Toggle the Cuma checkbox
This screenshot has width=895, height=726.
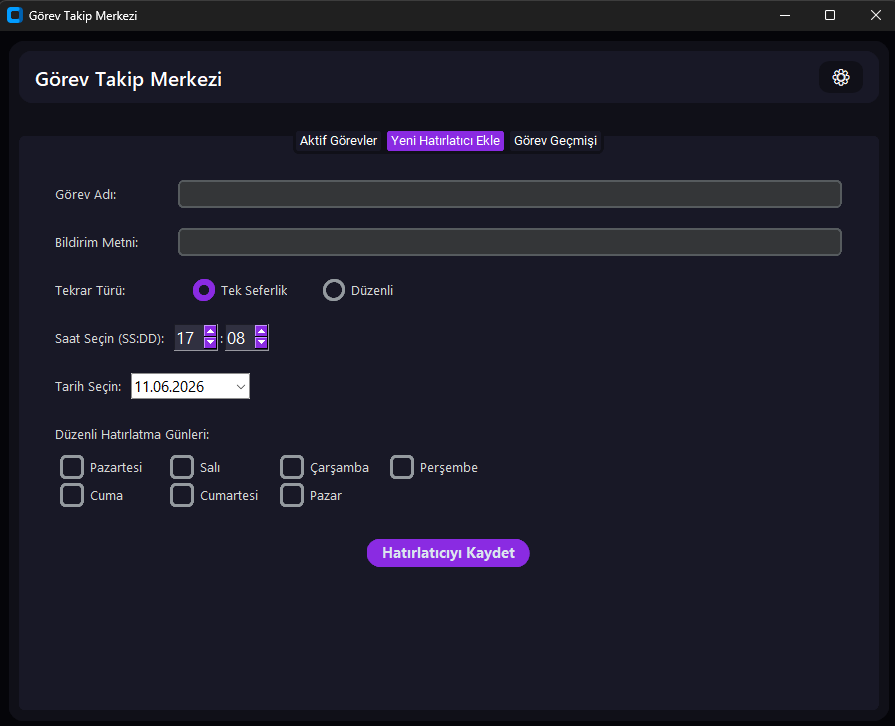pyautogui.click(x=72, y=495)
